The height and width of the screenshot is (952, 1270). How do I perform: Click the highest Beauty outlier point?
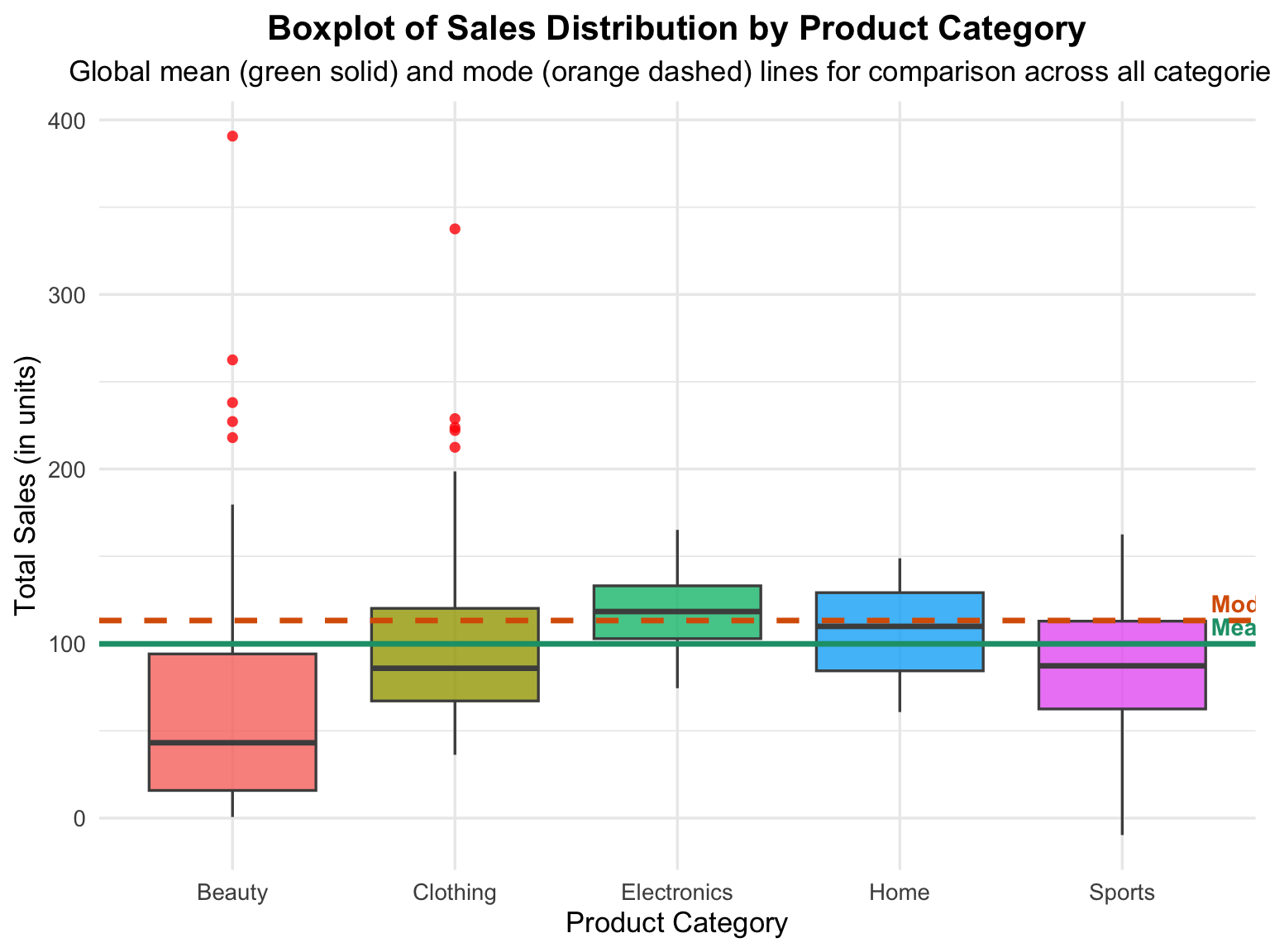(232, 136)
